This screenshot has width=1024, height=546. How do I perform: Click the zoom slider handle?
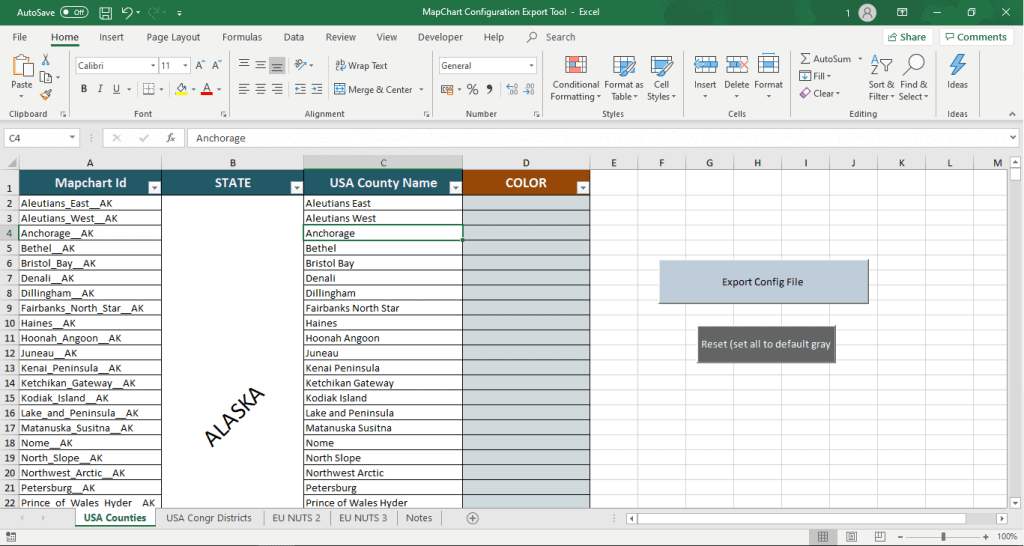(942, 537)
